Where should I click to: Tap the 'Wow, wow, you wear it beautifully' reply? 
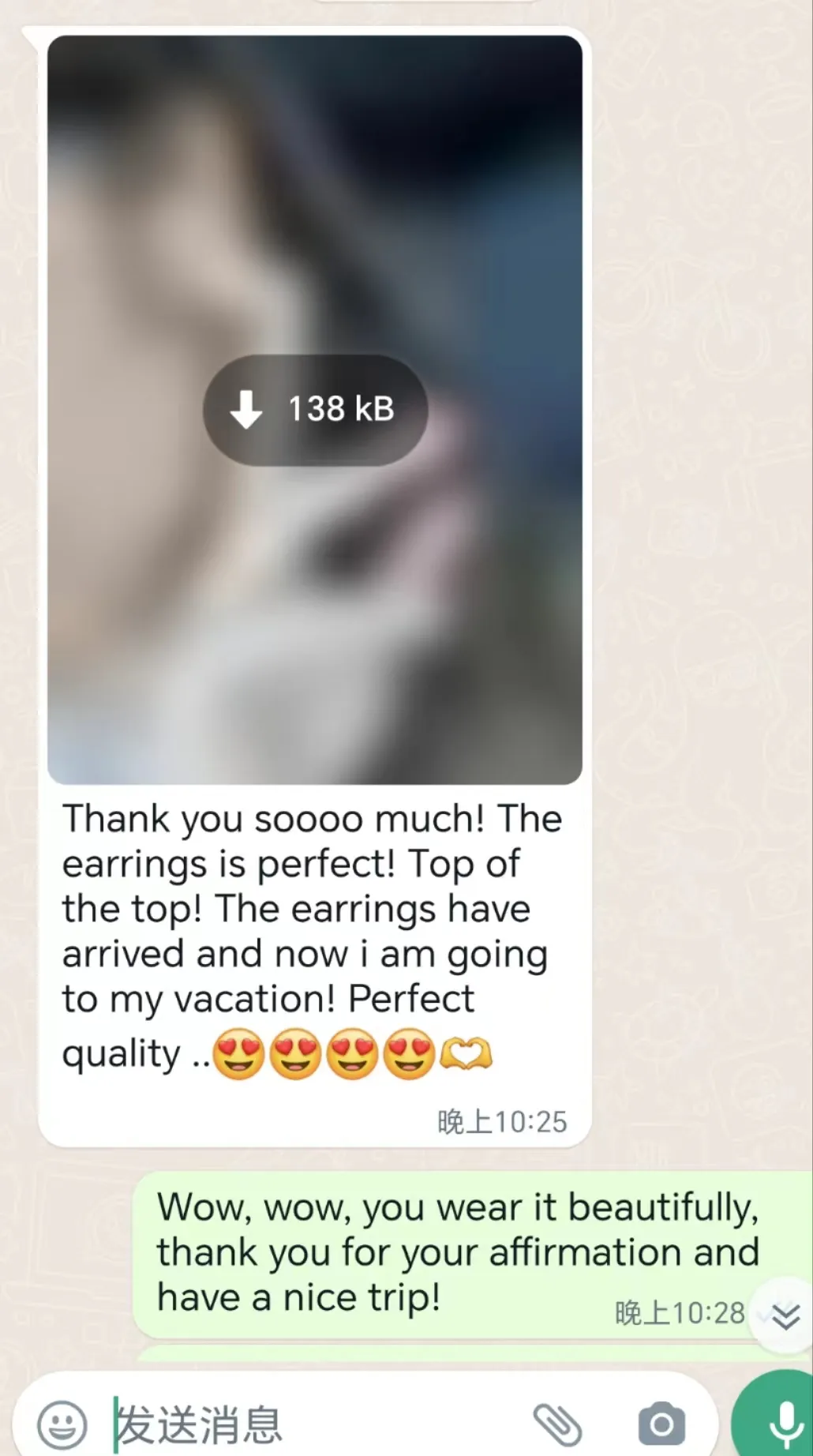click(458, 1252)
